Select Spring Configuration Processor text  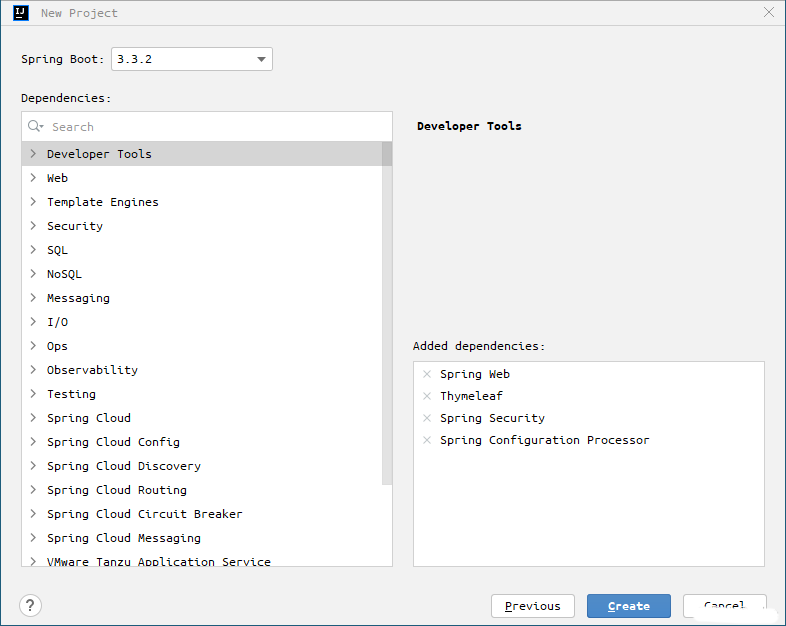544,440
